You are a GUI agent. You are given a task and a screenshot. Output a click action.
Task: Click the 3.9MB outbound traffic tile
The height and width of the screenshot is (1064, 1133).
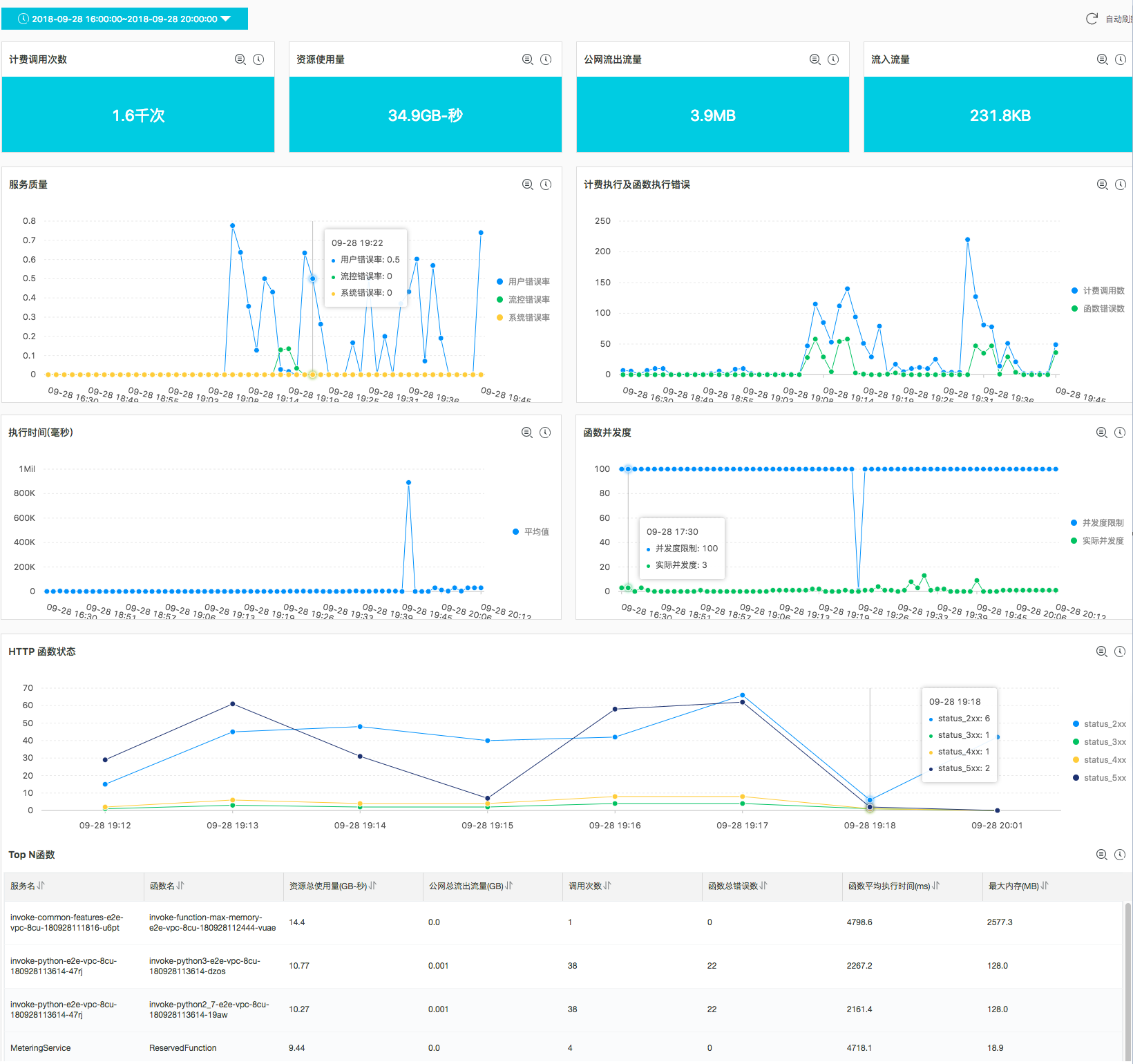(713, 115)
